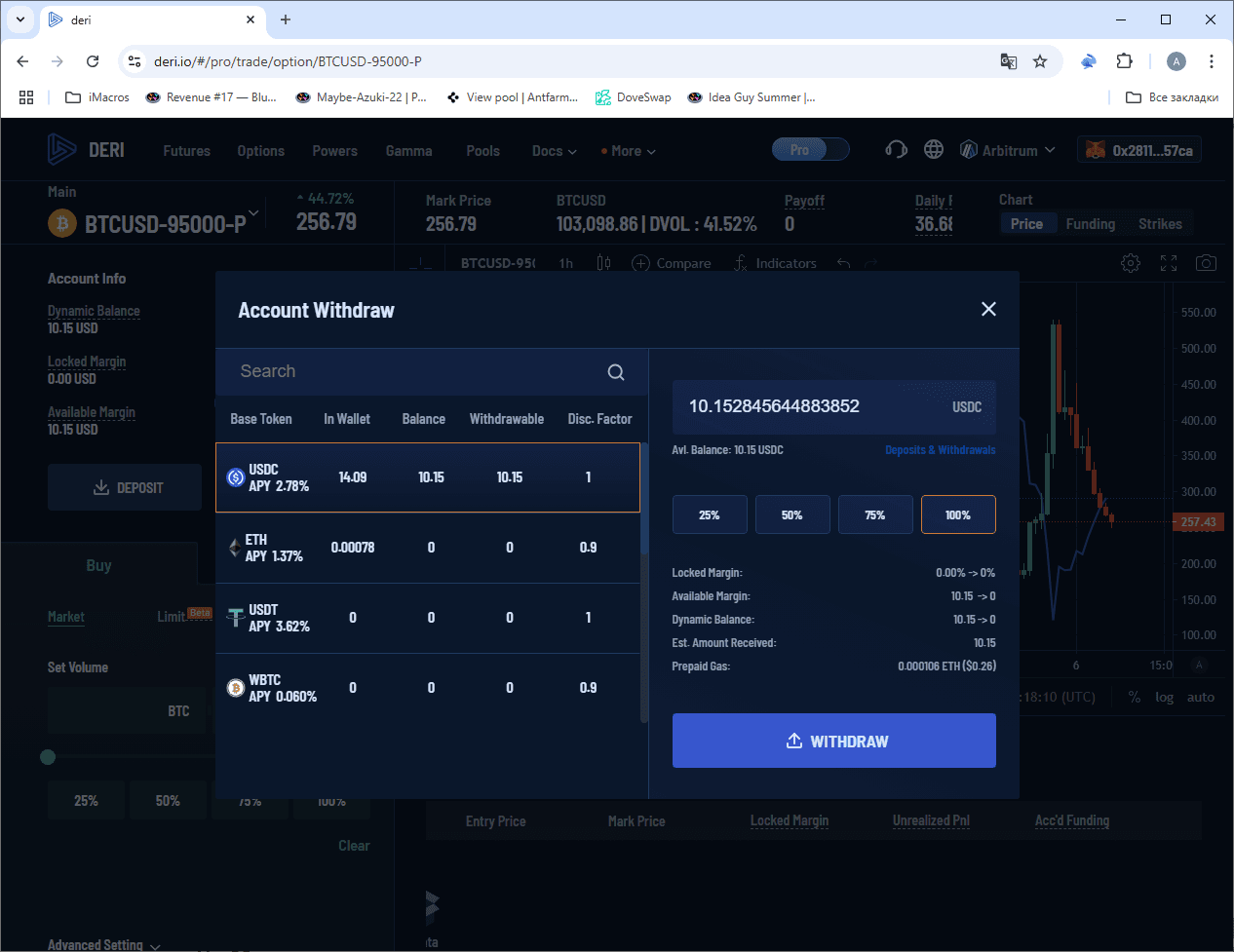Viewport: 1234px width, 952px height.
Task: Expand chart to fullscreen
Action: click(x=1169, y=263)
